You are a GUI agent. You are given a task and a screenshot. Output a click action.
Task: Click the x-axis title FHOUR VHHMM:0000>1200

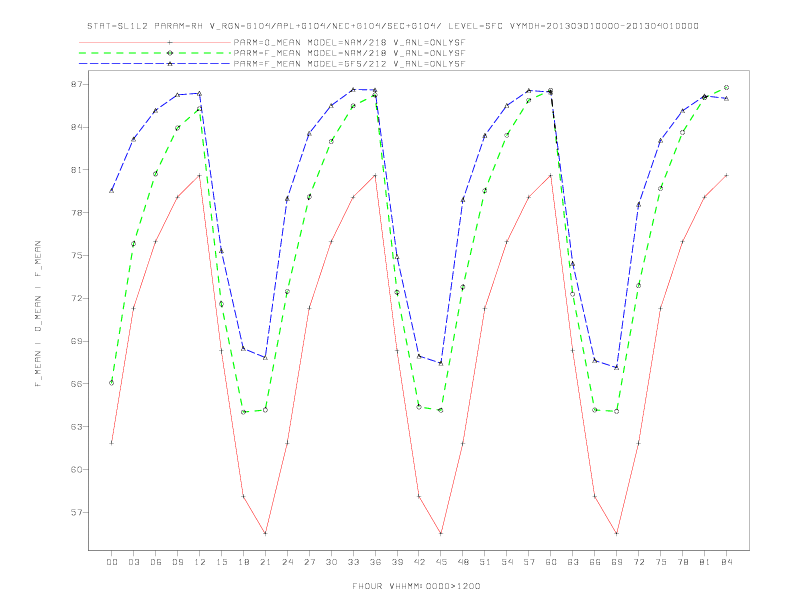point(416,586)
